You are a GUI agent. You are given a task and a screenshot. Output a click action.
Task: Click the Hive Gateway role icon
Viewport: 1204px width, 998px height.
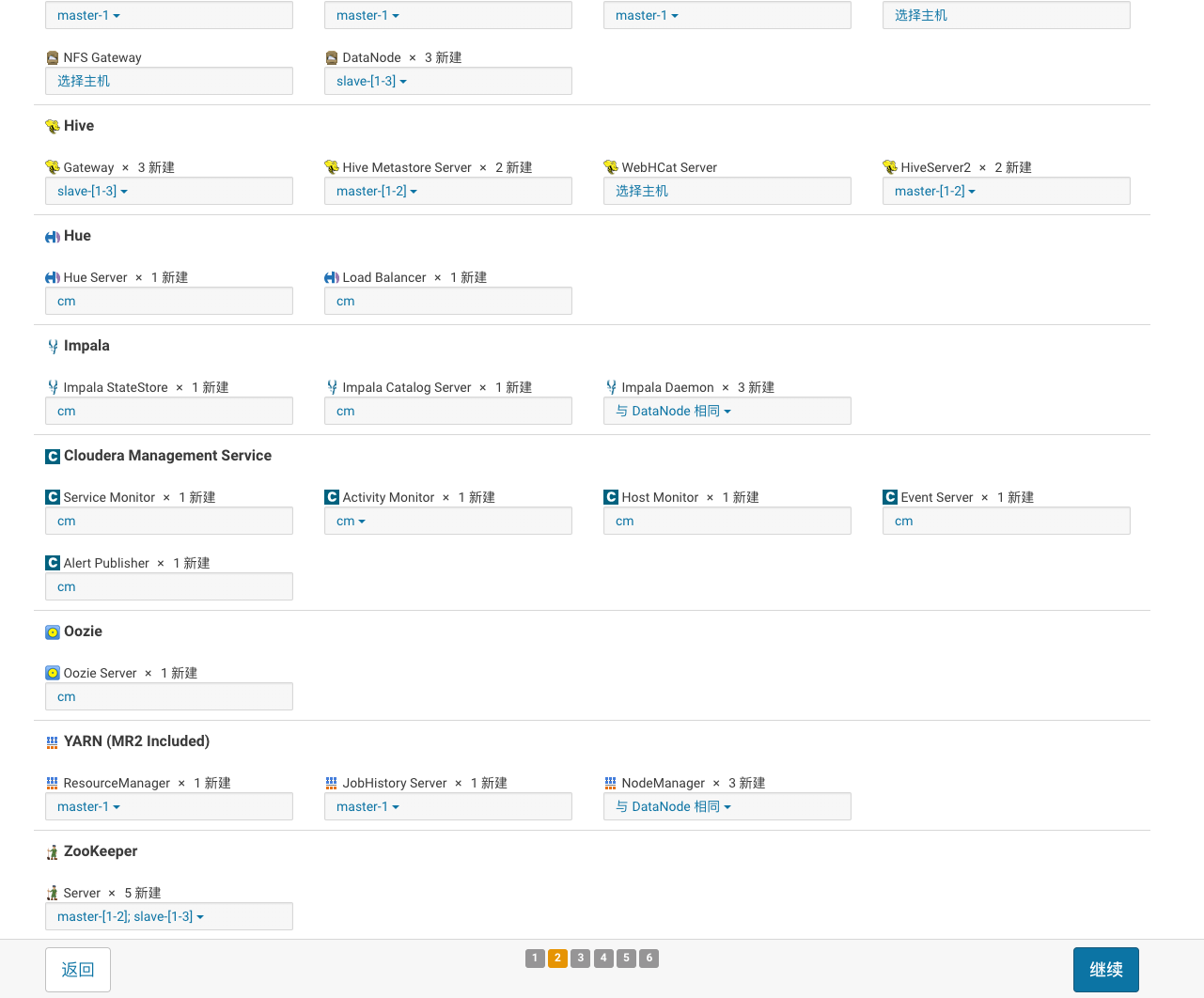pyautogui.click(x=53, y=167)
